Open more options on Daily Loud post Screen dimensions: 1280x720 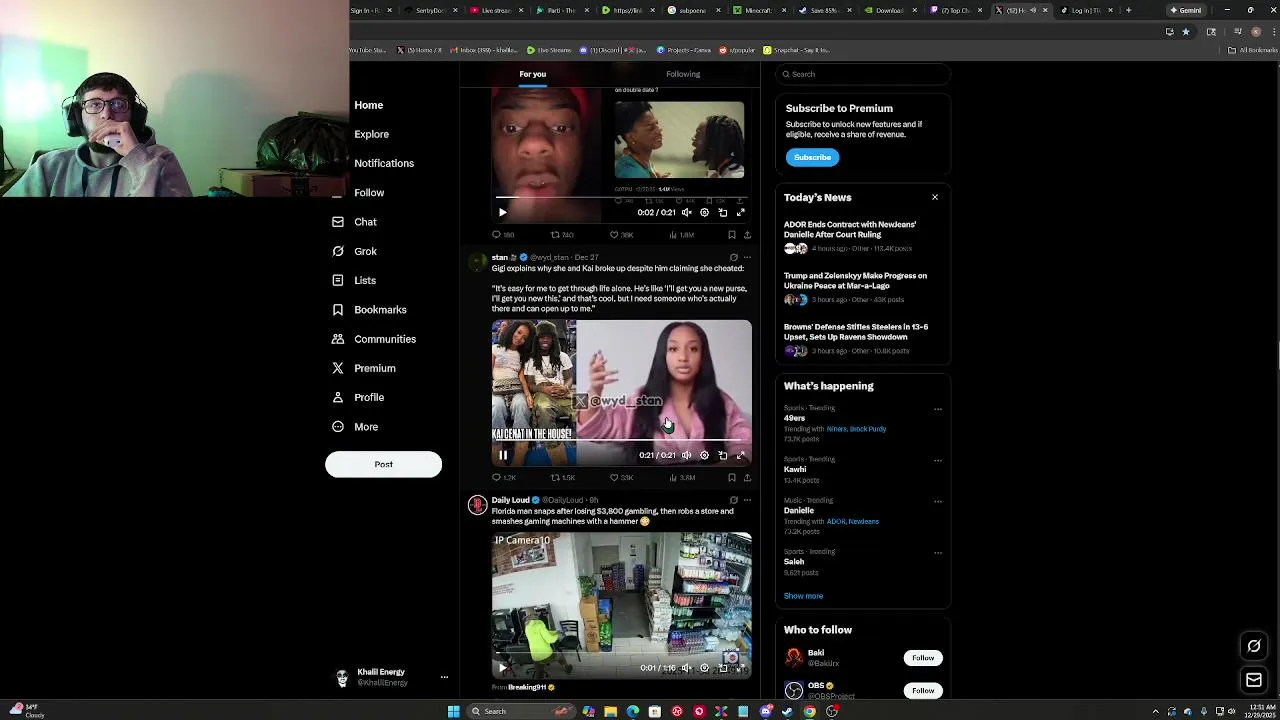point(747,500)
